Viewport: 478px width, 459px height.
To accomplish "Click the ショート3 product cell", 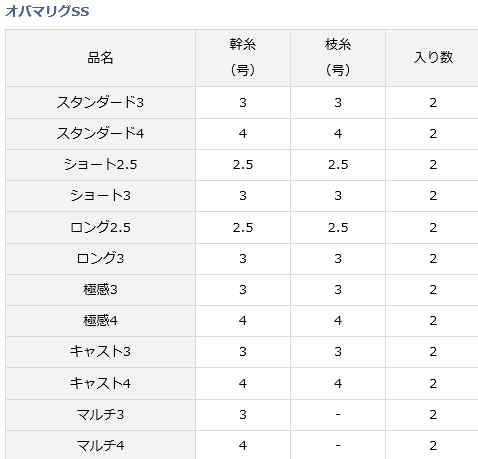I will point(100,196).
